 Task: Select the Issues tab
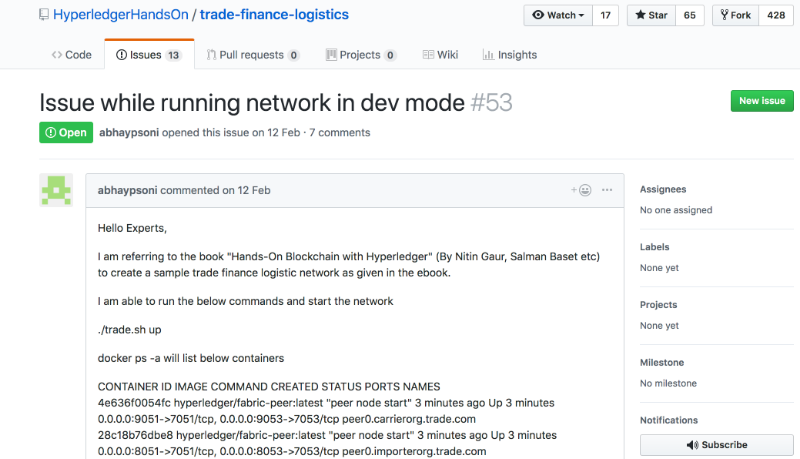click(x=148, y=55)
